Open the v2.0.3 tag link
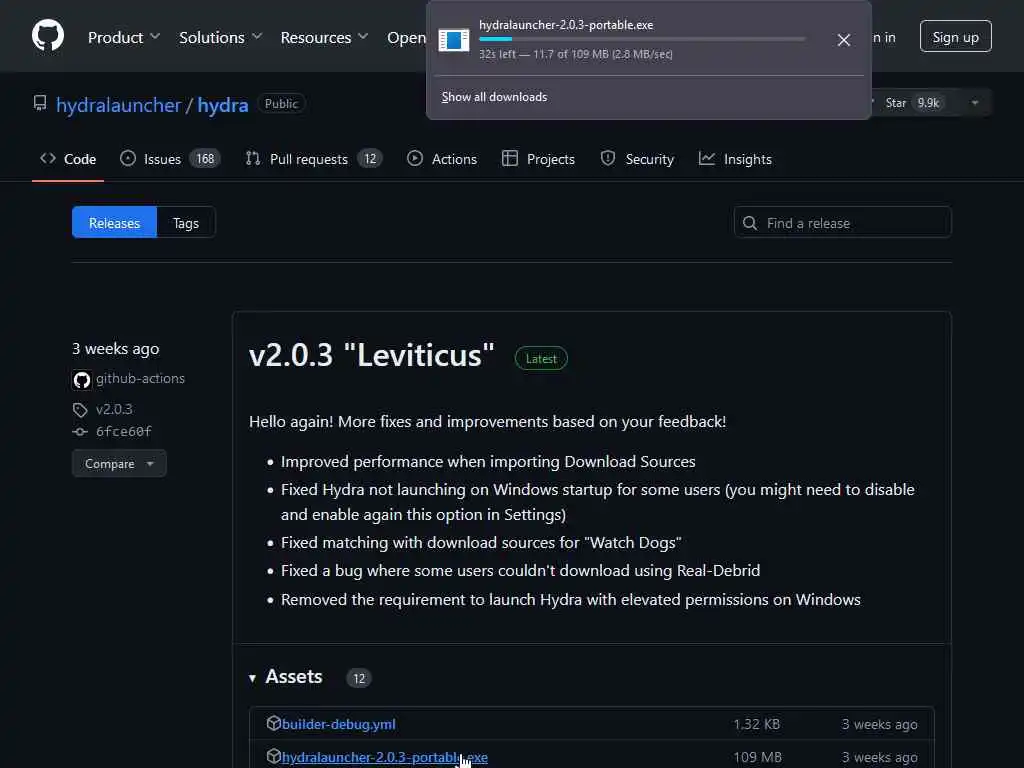 (114, 409)
